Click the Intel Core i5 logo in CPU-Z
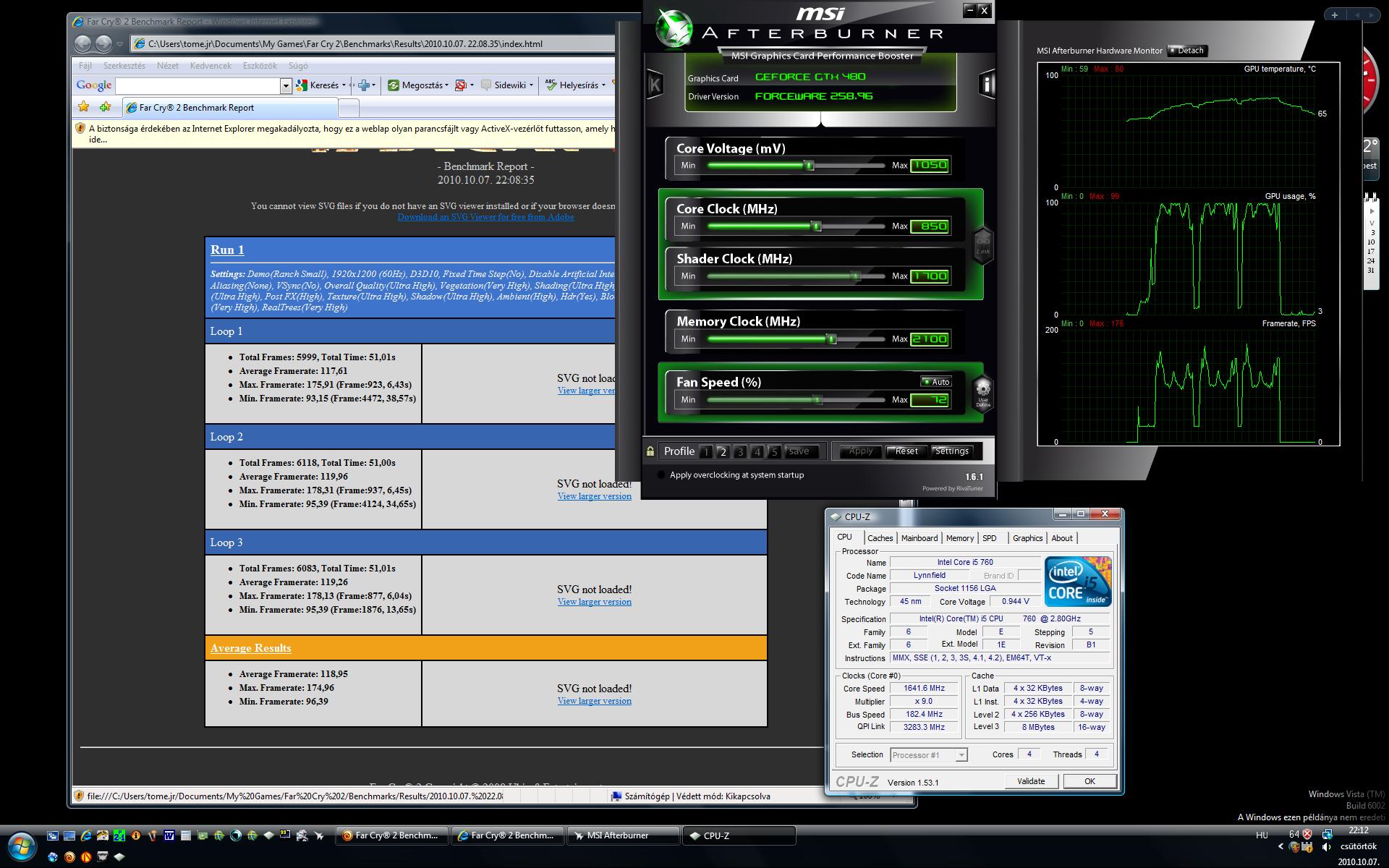 (x=1077, y=581)
